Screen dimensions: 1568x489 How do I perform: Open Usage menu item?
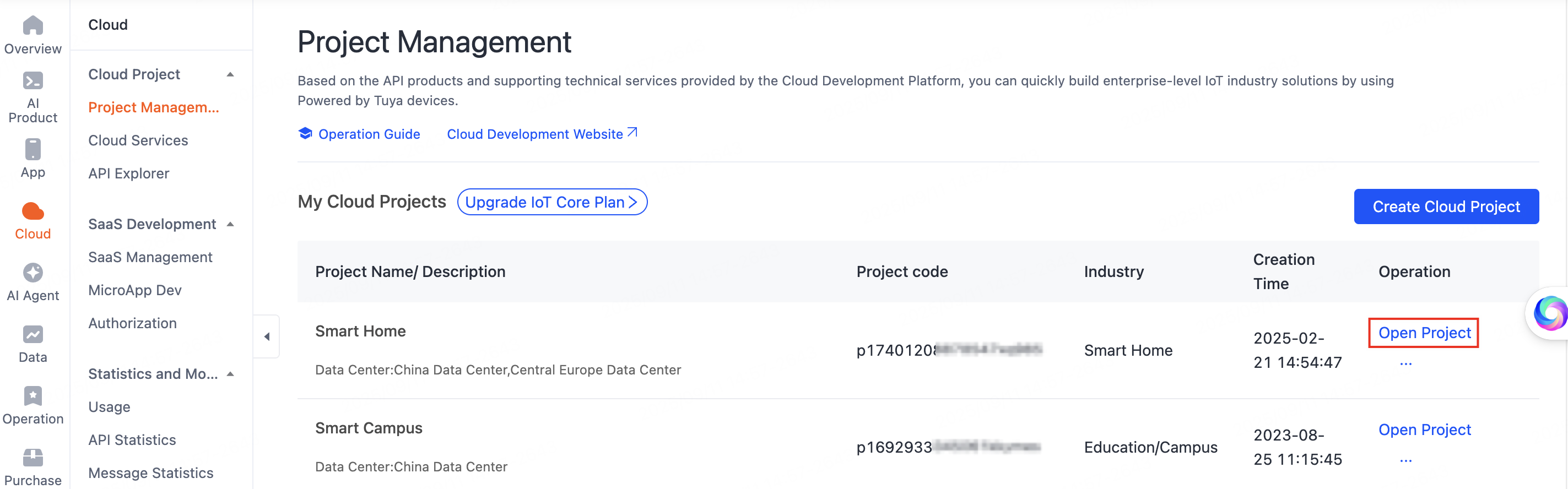coord(109,407)
